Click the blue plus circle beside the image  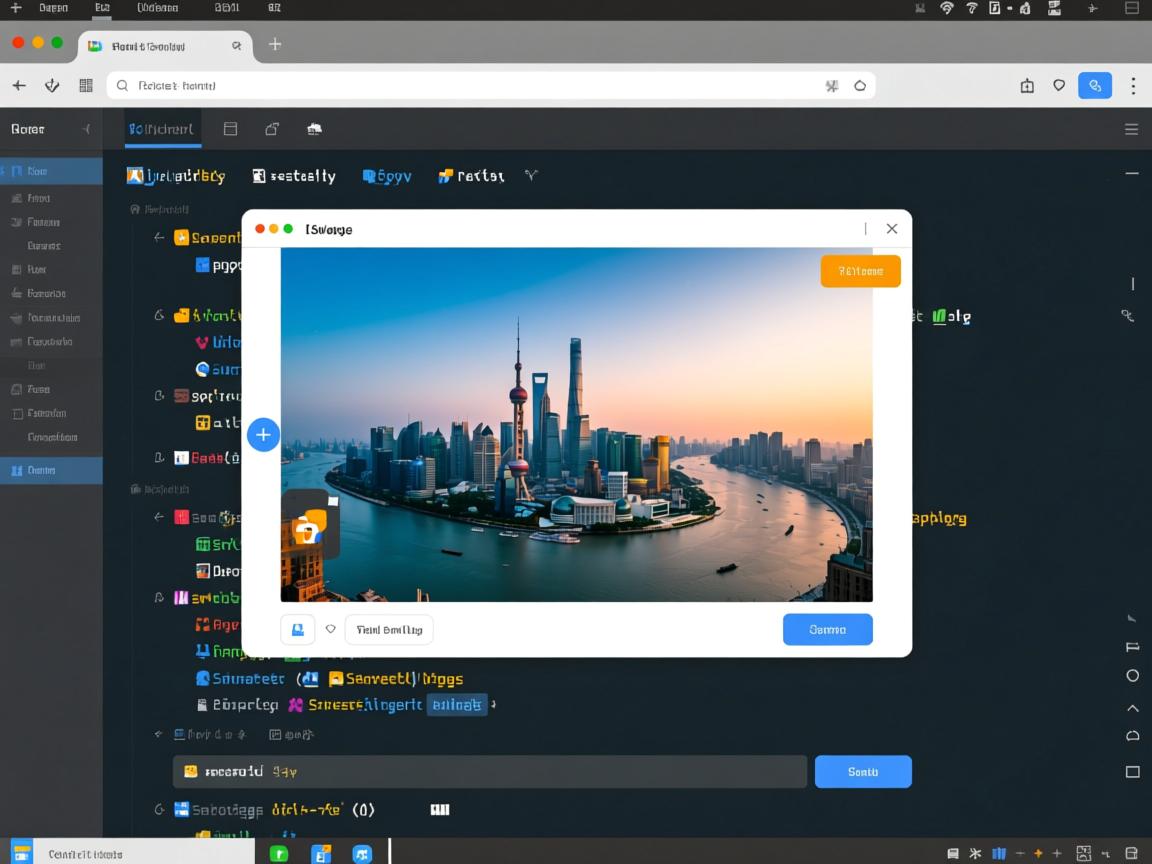pyautogui.click(x=263, y=435)
